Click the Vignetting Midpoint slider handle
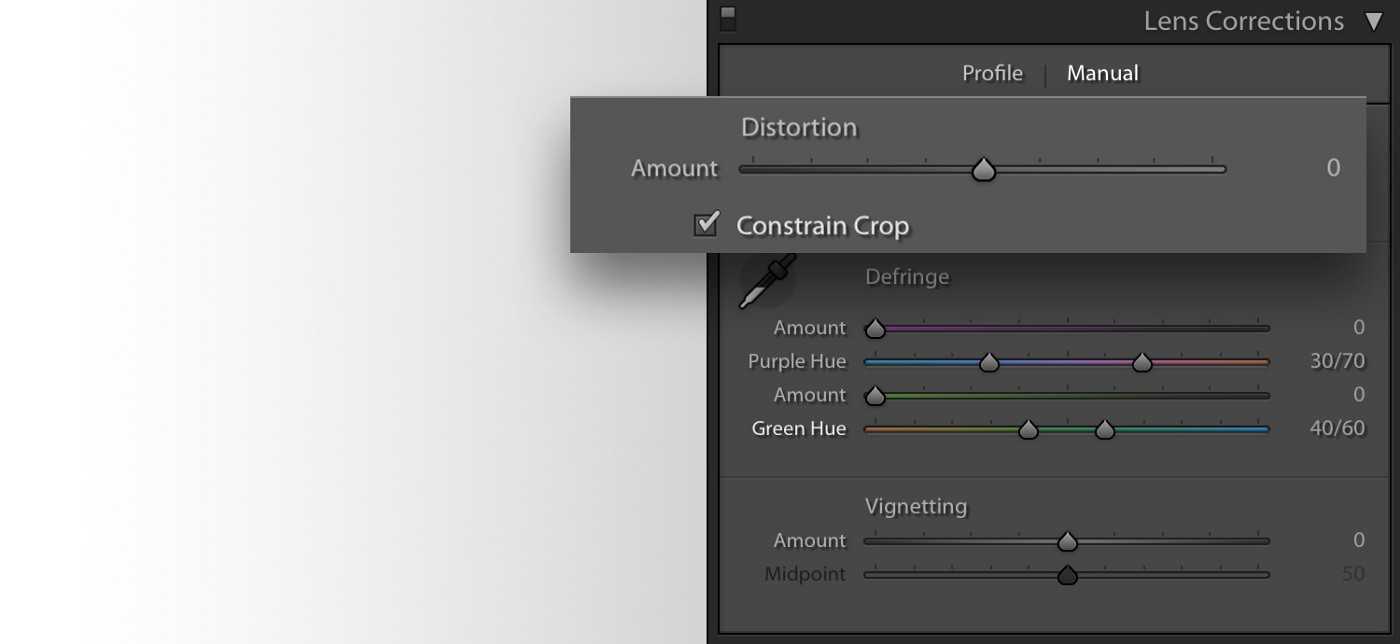The width and height of the screenshot is (1400, 644). point(1067,576)
